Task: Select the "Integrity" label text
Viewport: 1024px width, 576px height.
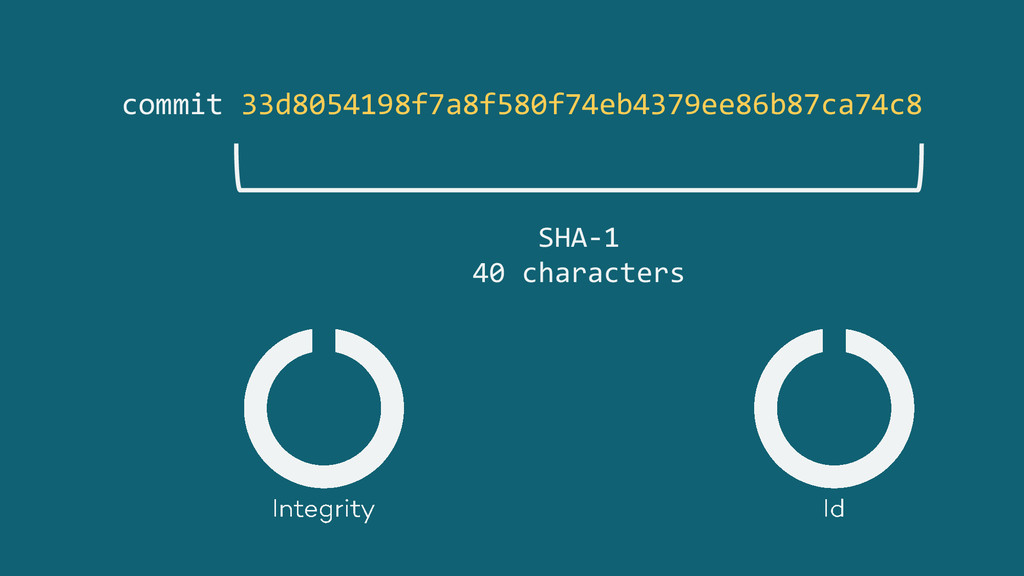Action: [x=323, y=509]
